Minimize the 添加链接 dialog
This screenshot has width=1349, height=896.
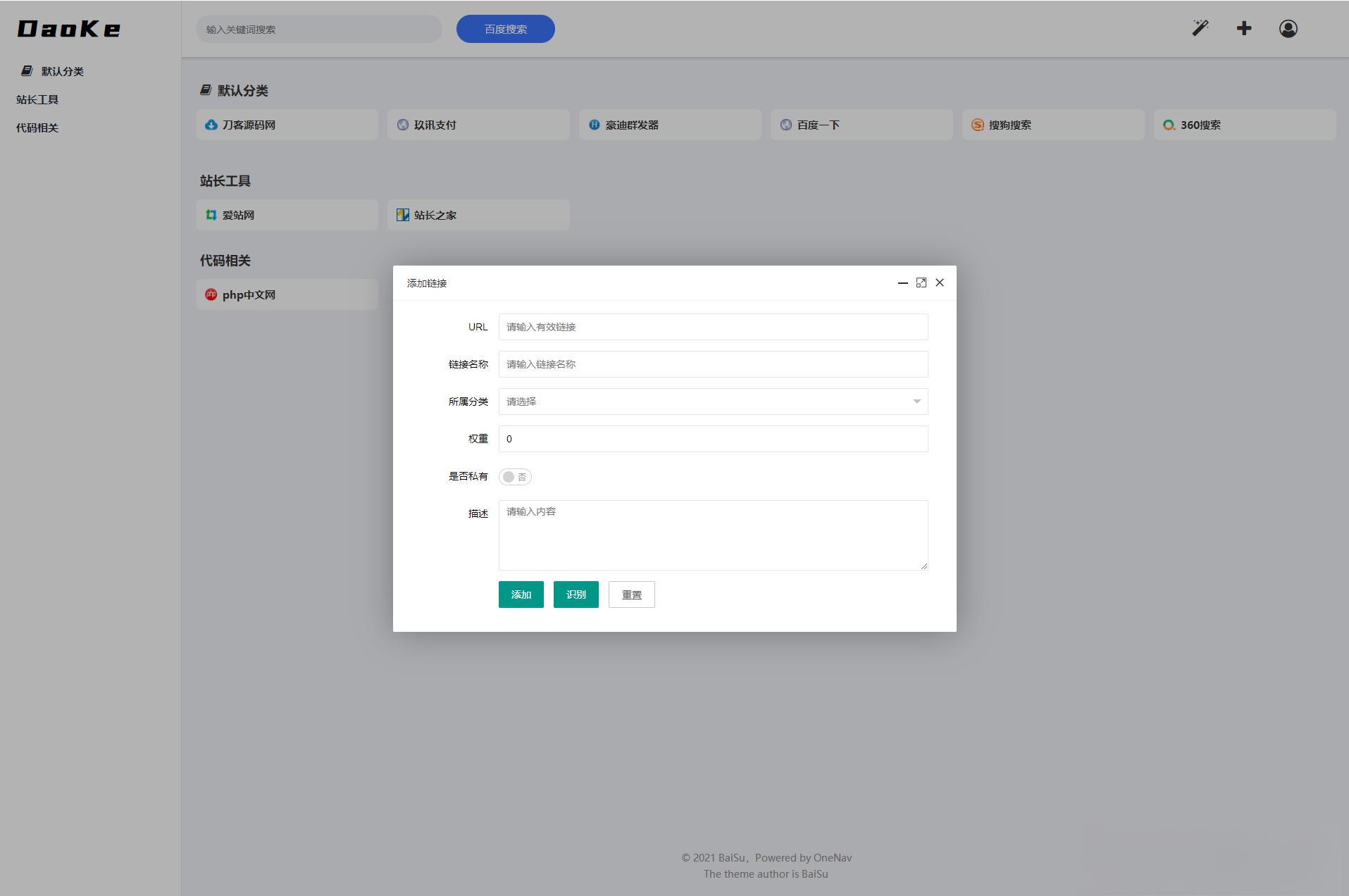tap(902, 282)
